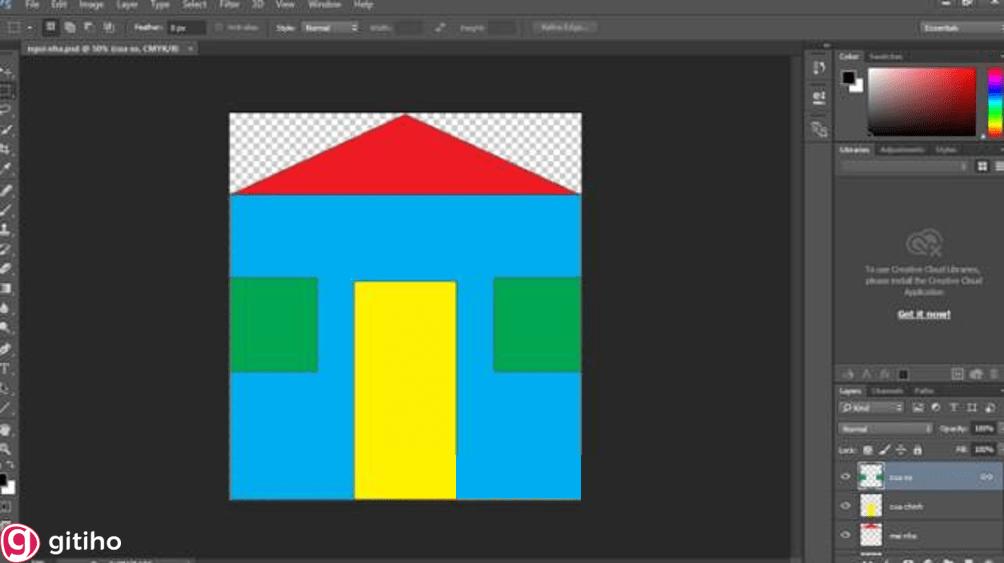This screenshot has width=1004, height=563.
Task: Open the File menu
Action: click(32, 4)
